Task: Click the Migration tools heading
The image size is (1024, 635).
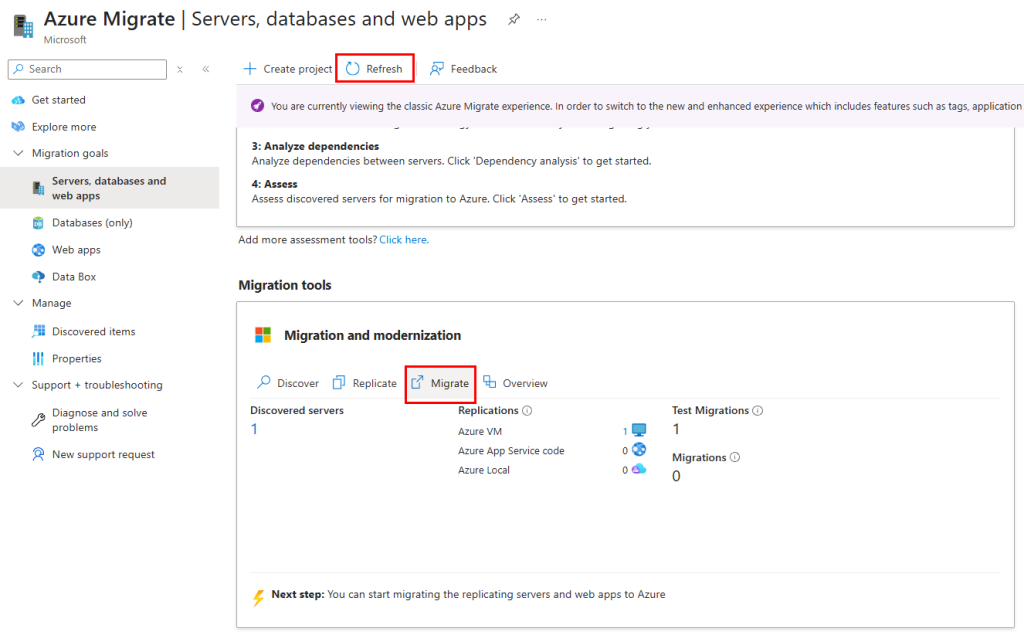Action: [x=285, y=285]
